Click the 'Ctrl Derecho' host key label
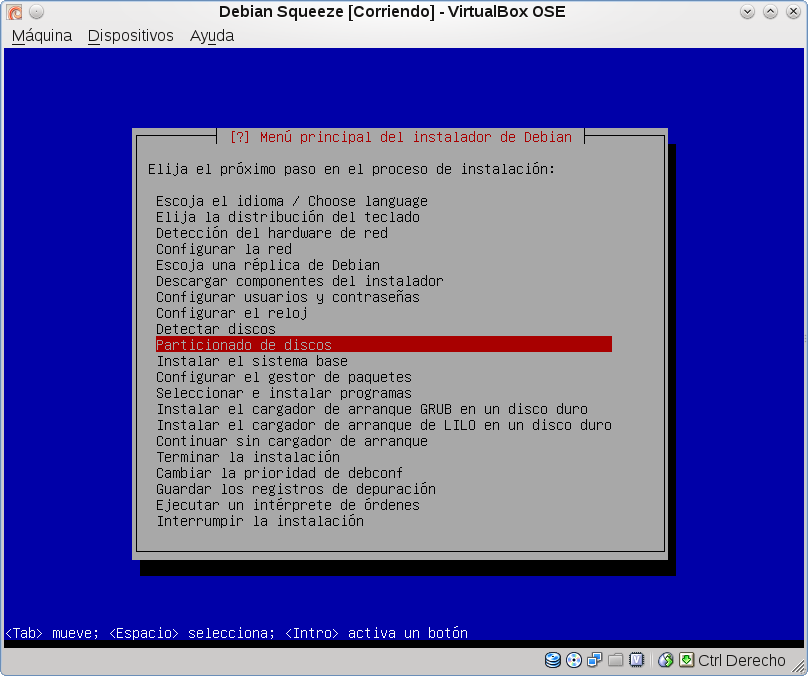Image resolution: width=808 pixels, height=676 pixels. pos(742,660)
